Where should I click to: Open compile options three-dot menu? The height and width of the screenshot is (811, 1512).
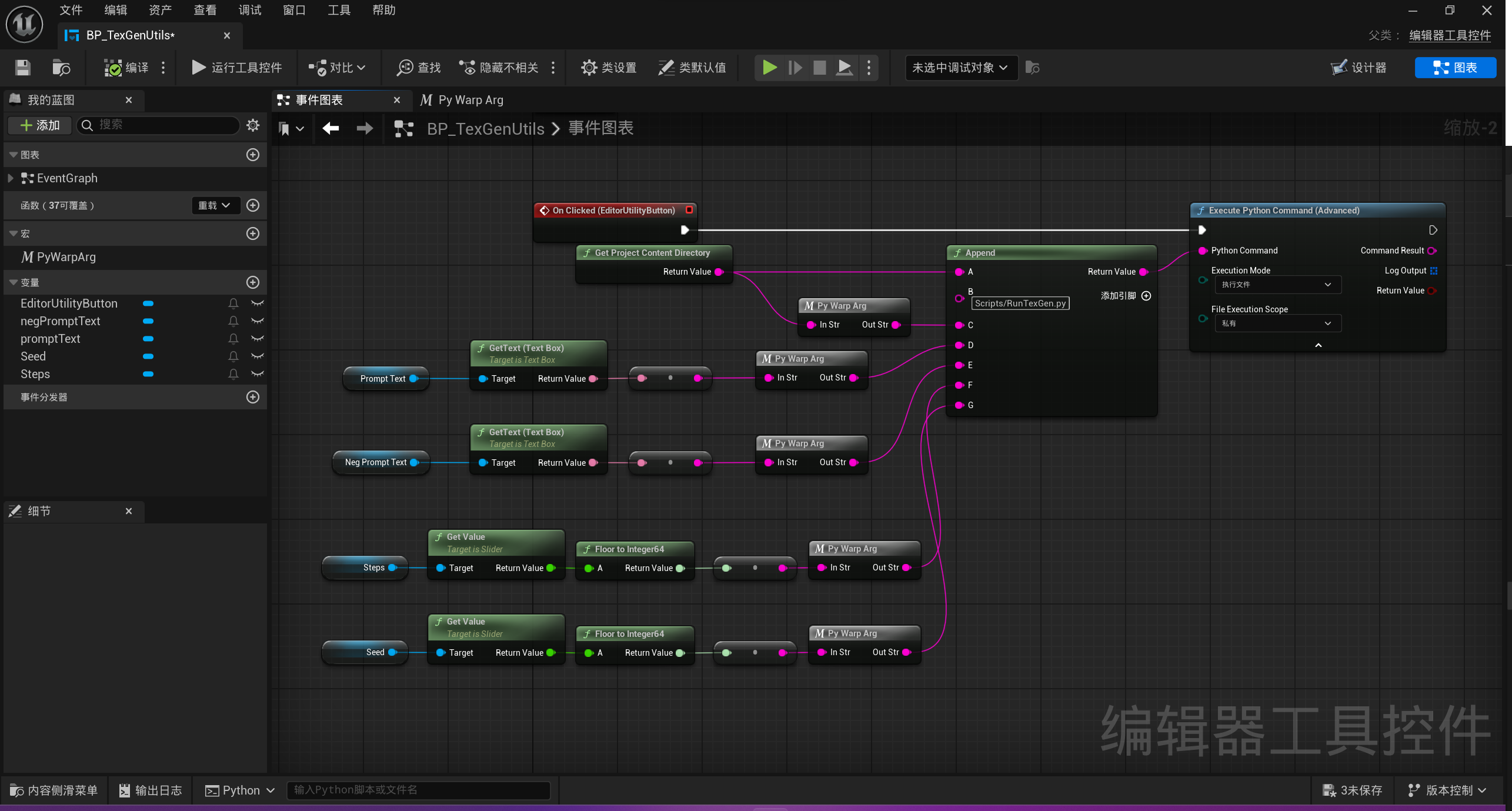(163, 68)
